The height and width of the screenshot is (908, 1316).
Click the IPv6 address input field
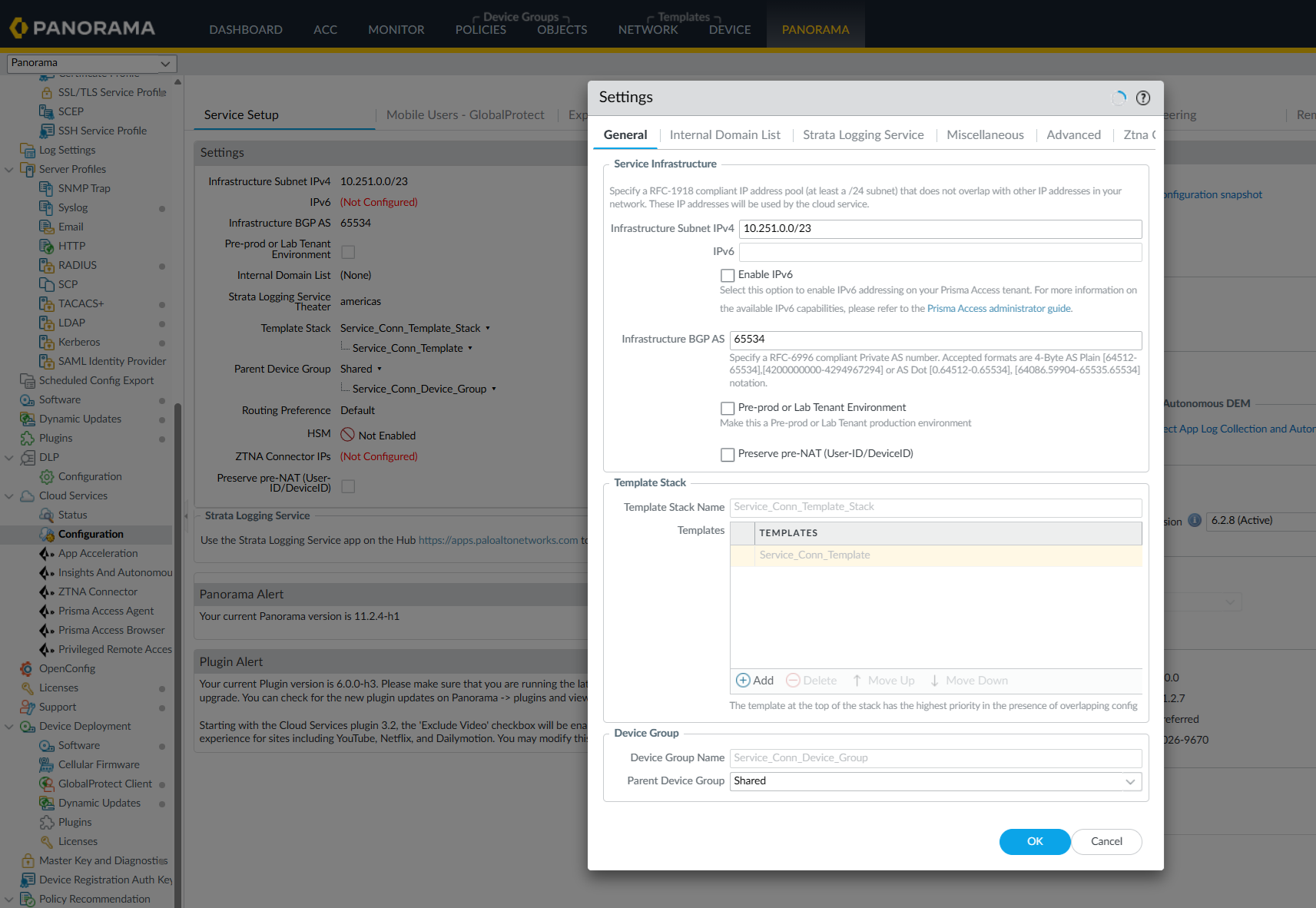(940, 252)
